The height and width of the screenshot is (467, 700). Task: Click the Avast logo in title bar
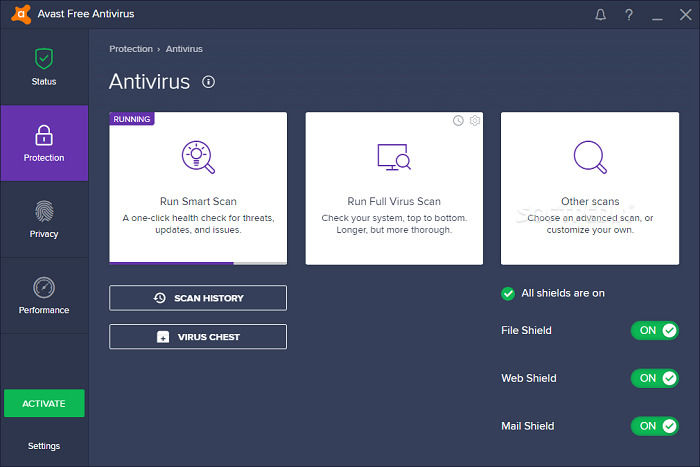[x=16, y=14]
